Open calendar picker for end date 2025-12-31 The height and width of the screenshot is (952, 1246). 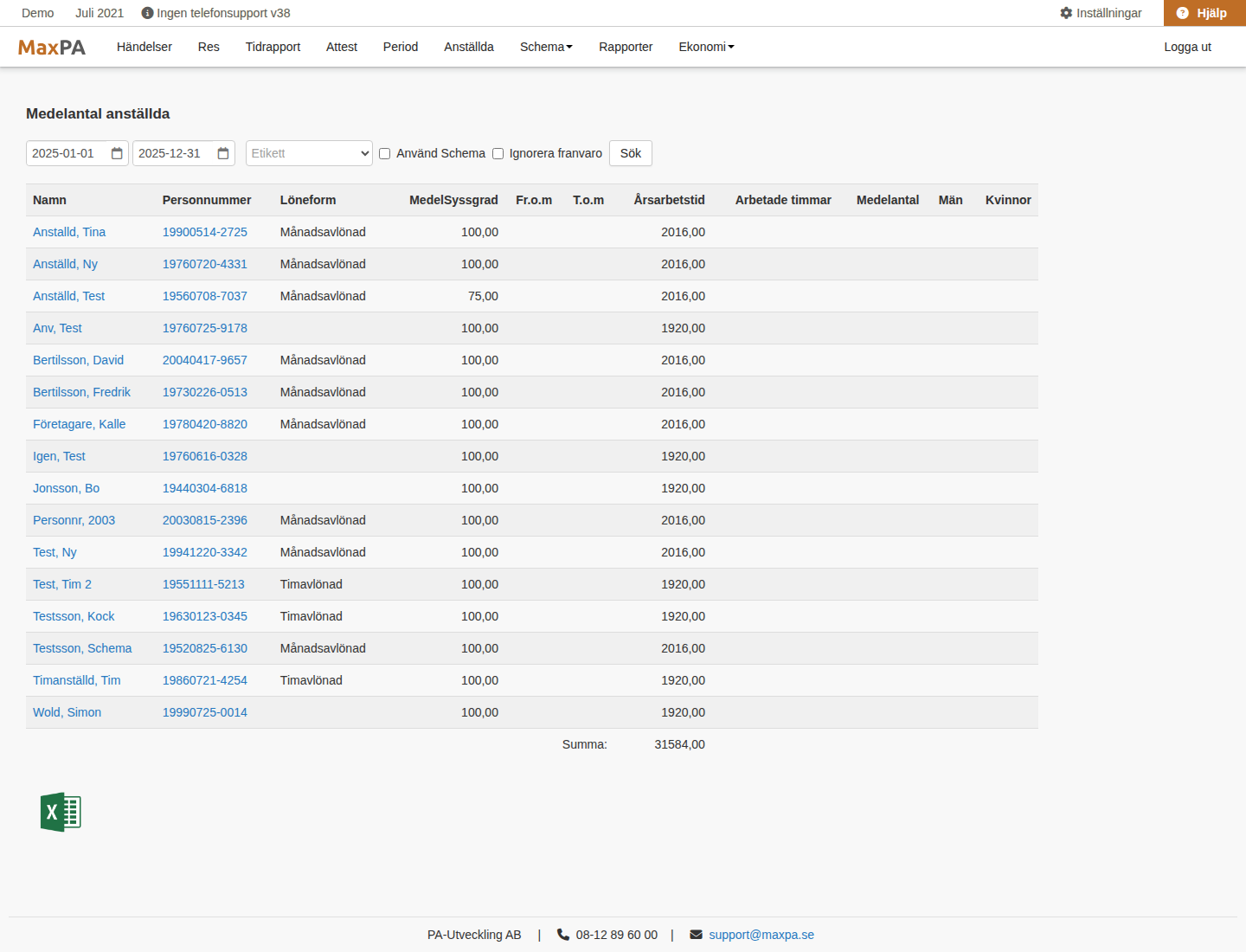pyautogui.click(x=223, y=153)
